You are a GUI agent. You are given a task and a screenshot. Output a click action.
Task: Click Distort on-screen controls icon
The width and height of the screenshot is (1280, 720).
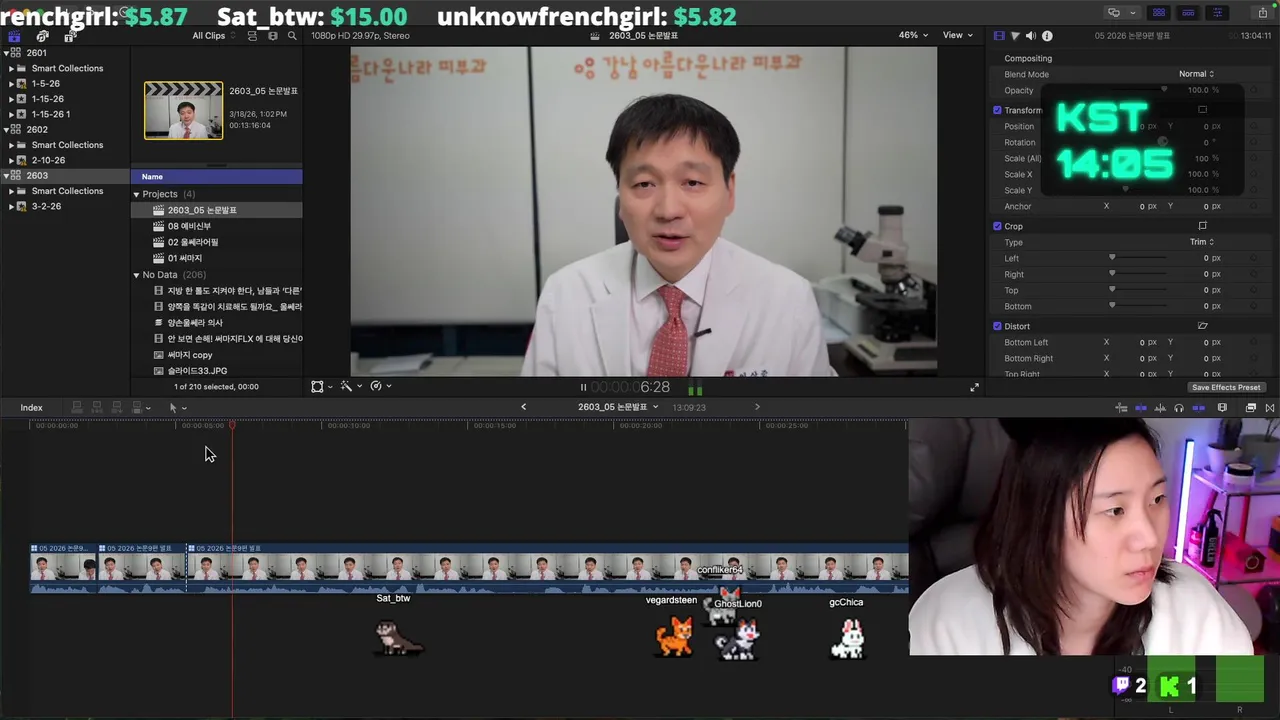[1202, 326]
